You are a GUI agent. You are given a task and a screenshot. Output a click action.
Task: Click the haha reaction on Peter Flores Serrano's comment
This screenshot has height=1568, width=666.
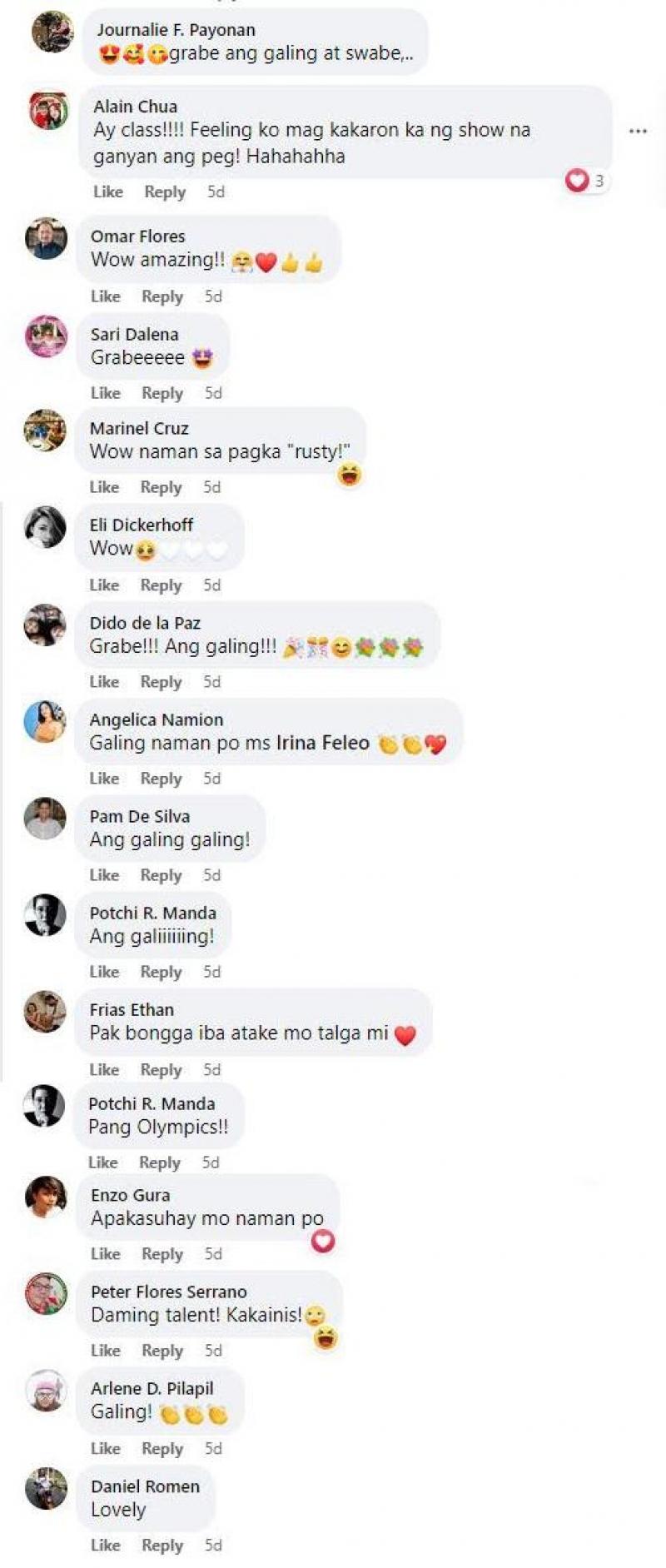coord(326,1338)
